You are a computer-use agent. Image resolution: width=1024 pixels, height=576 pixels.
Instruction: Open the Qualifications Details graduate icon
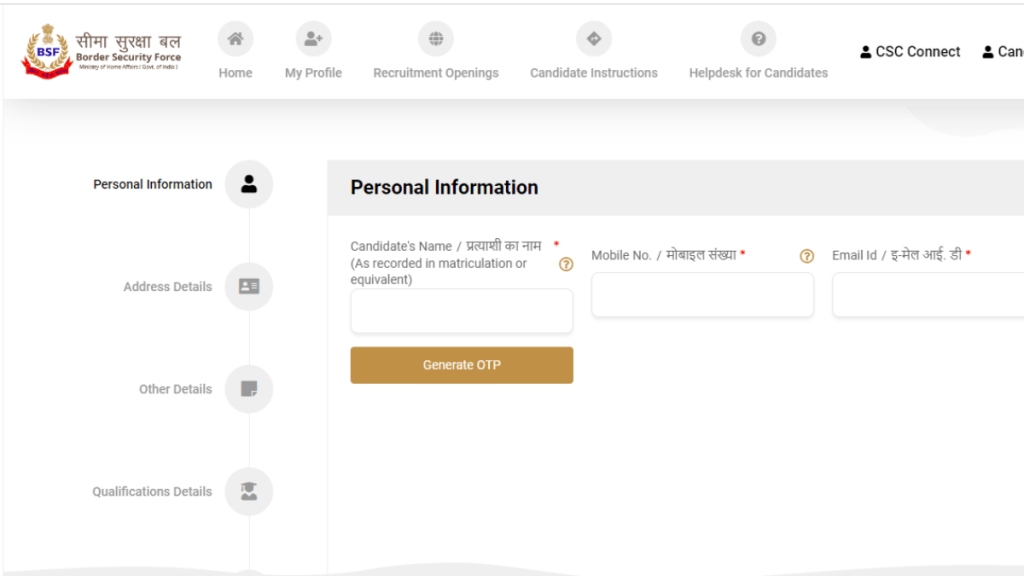point(249,491)
